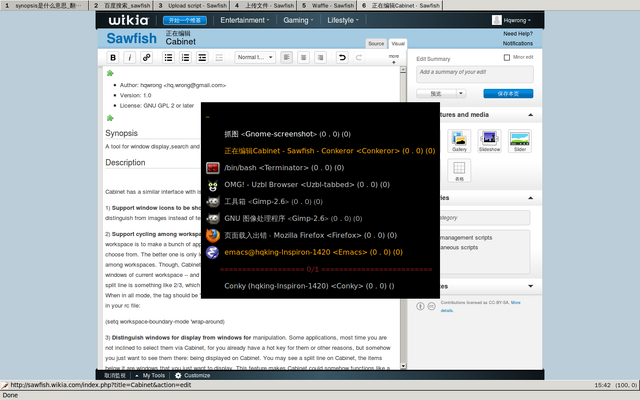This screenshot has width=640, height=400.
Task: Expand the Lifestyle menu
Action: coord(343,20)
